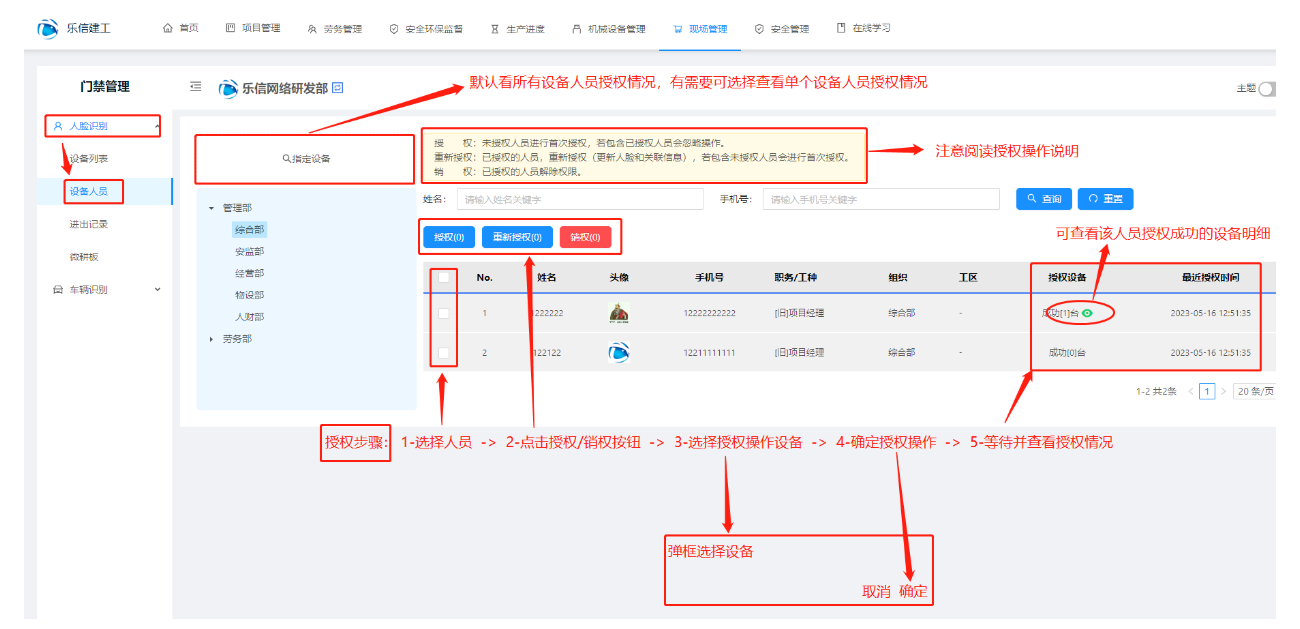Image resolution: width=1300 pixels, height=629 pixels.
Task: Click the 指定设备 search icon box
Action: pyautogui.click(x=305, y=158)
